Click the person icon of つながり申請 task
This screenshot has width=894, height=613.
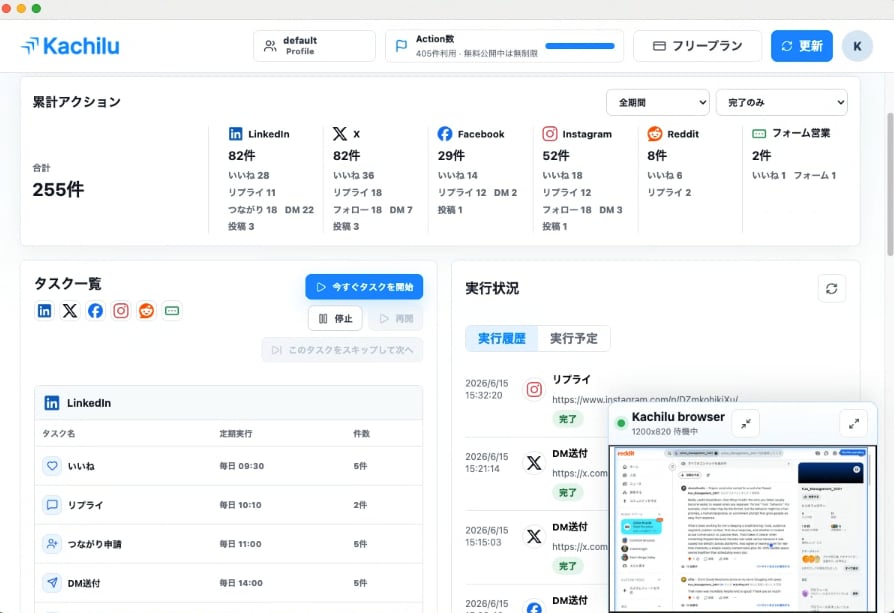(52, 544)
